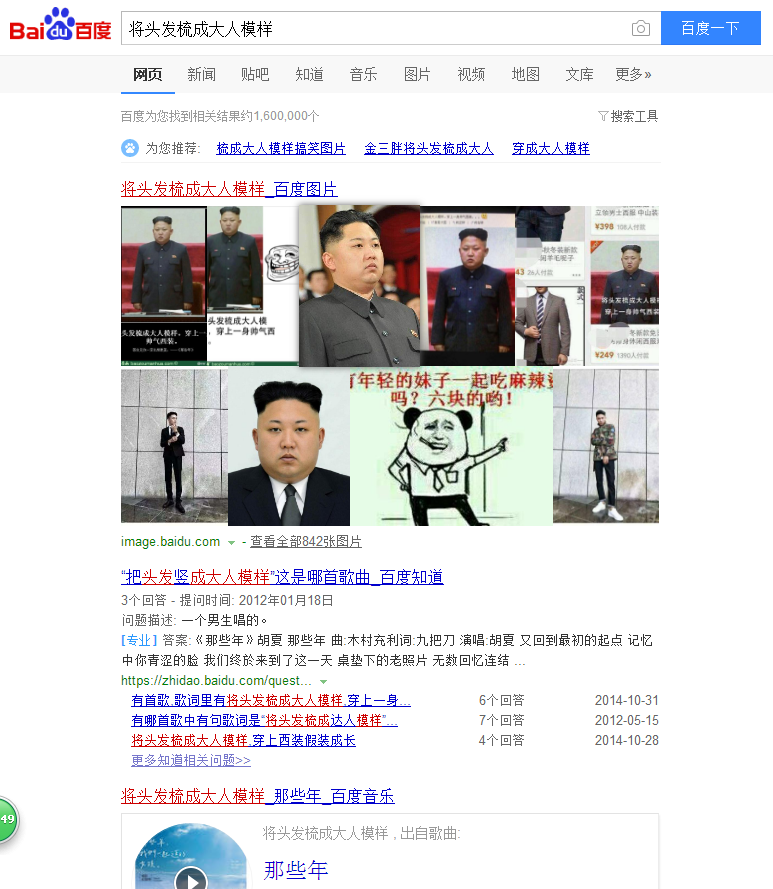The image size is (773, 889).
Task: Open thumbnail of man at podium with black caption
Action: pos(164,286)
